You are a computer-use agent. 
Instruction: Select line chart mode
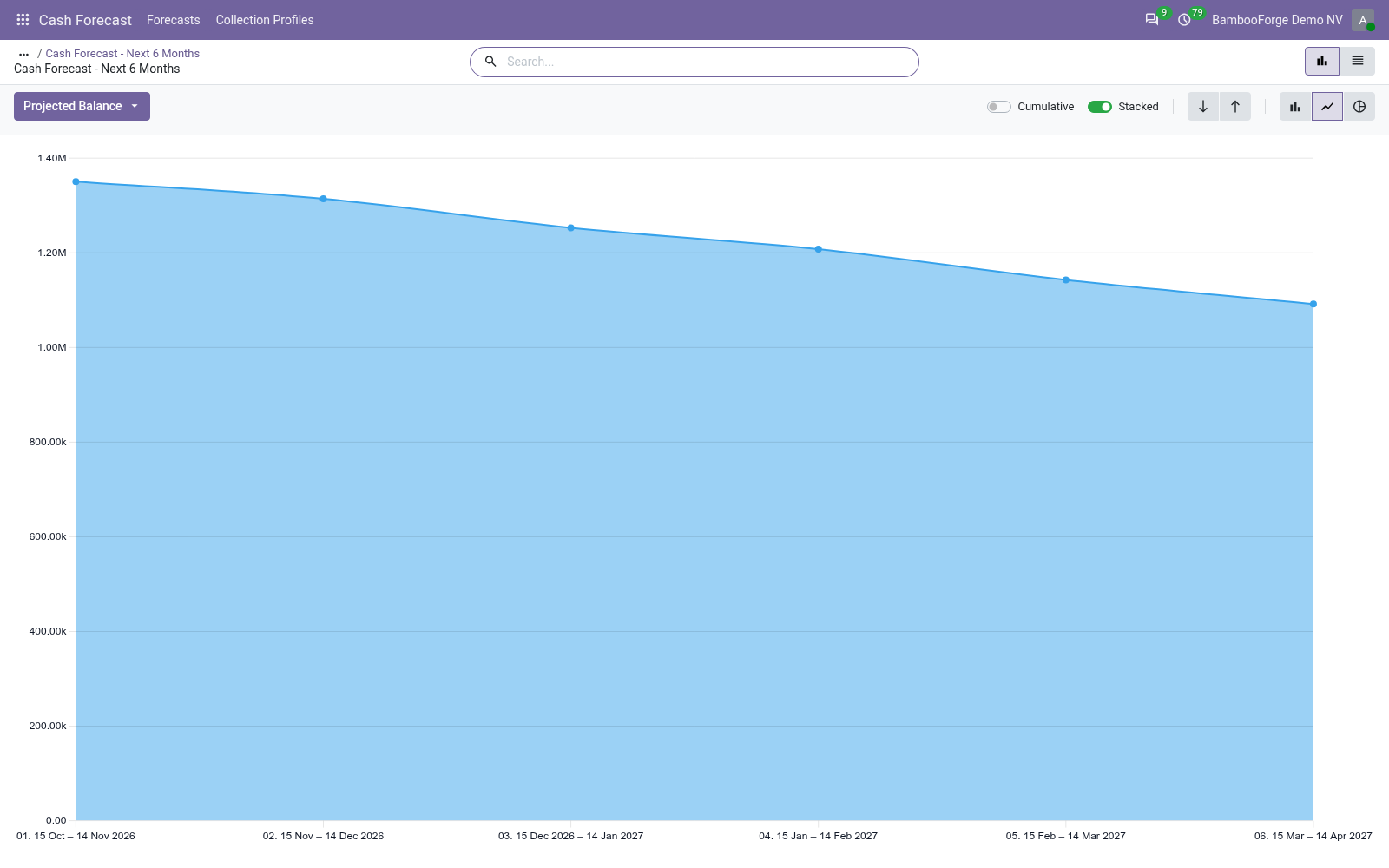click(1327, 107)
